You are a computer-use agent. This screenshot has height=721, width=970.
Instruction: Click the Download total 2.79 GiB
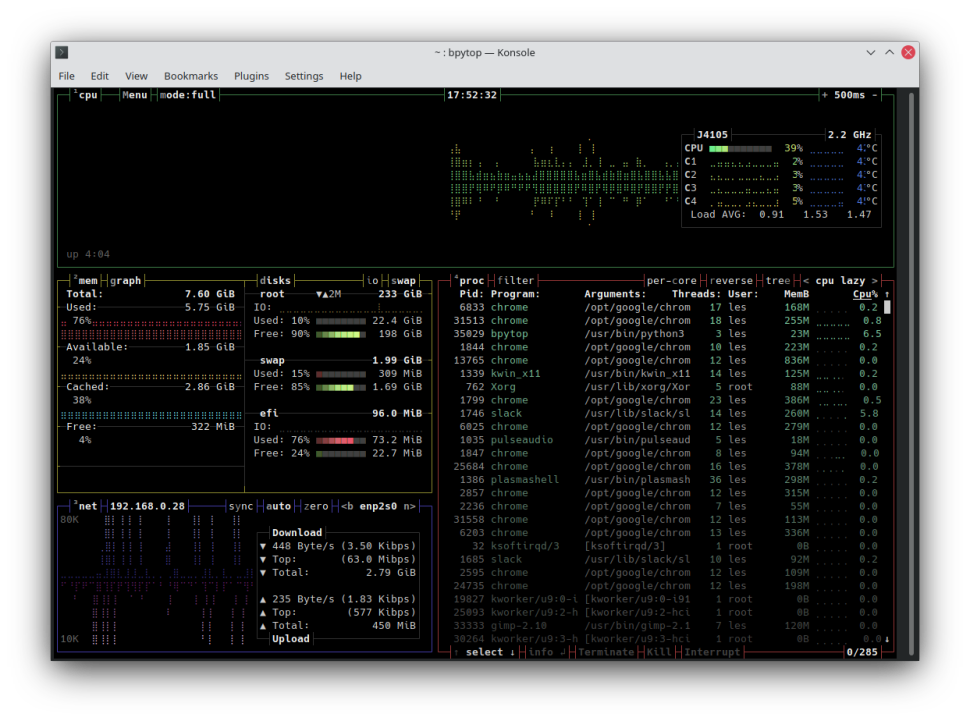[x=390, y=572]
